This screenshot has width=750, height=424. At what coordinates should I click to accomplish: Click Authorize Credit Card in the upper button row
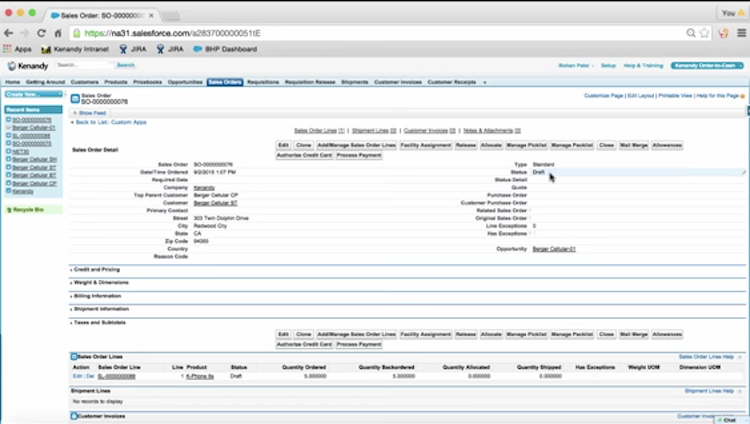point(304,155)
